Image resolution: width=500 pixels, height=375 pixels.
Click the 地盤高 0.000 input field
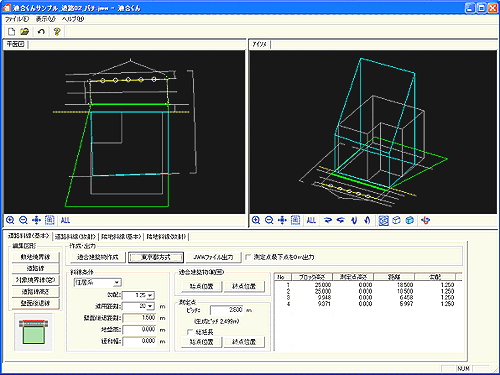139,330
